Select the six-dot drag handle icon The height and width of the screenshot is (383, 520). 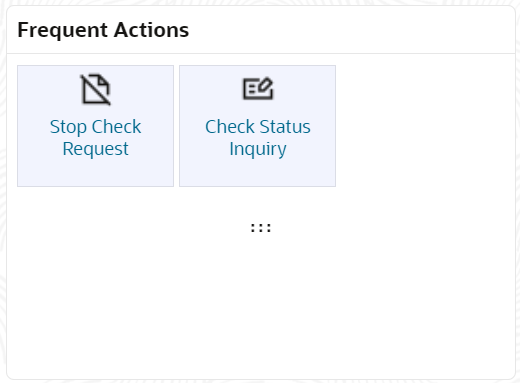[x=261, y=228]
